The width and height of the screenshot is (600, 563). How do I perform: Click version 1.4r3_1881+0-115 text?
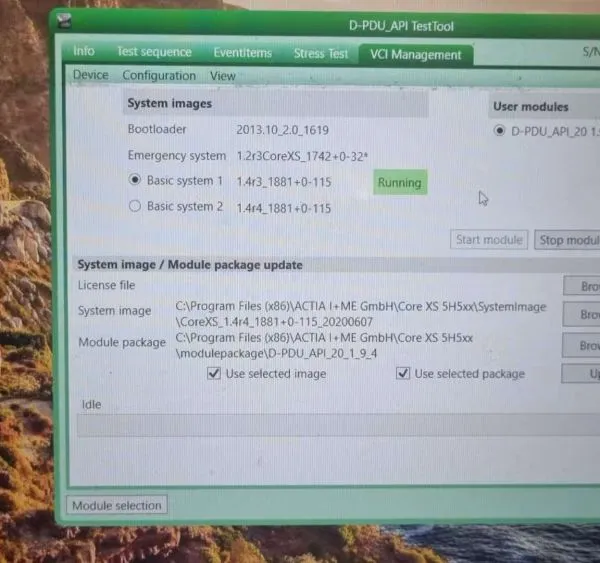click(x=284, y=182)
